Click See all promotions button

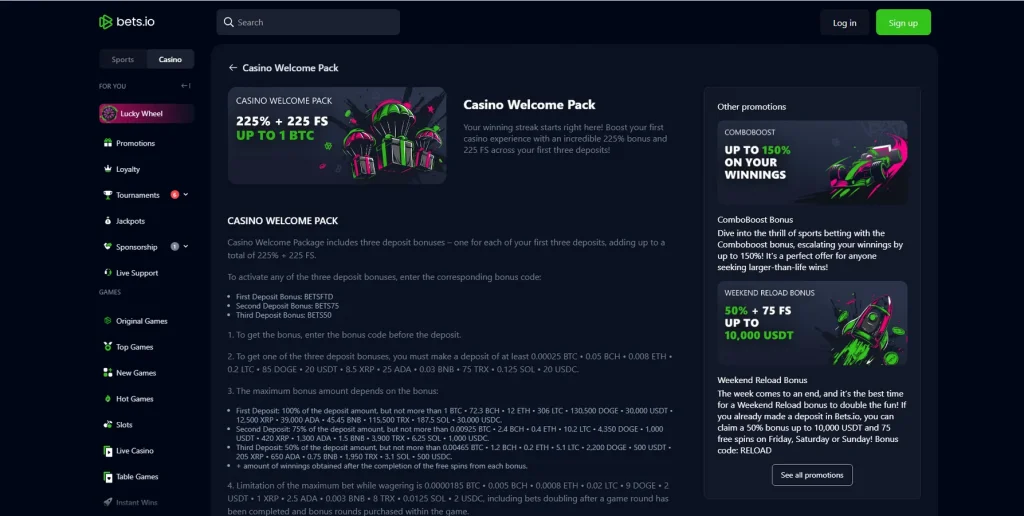(812, 475)
